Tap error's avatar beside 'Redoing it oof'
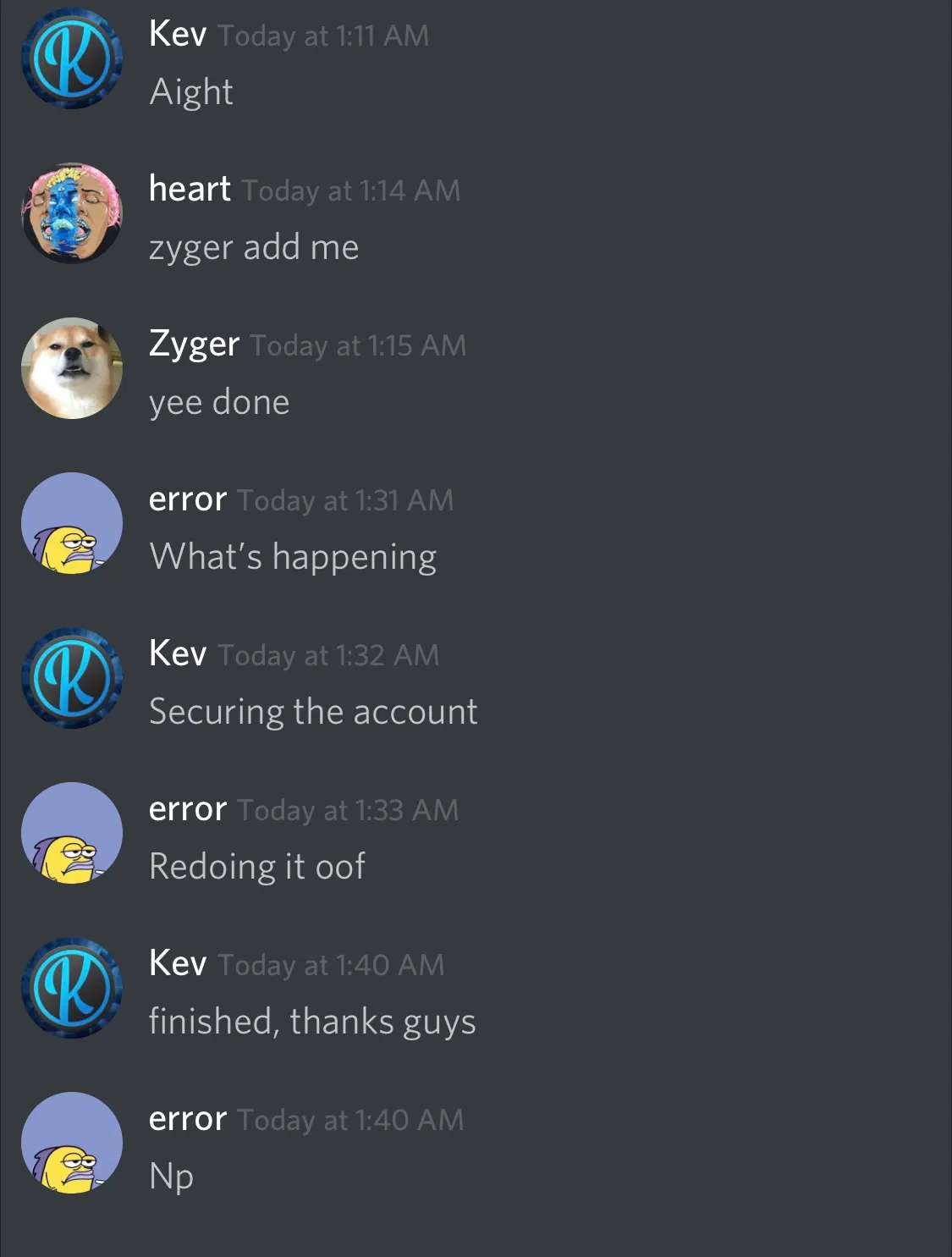The width and height of the screenshot is (952, 1257). [72, 833]
